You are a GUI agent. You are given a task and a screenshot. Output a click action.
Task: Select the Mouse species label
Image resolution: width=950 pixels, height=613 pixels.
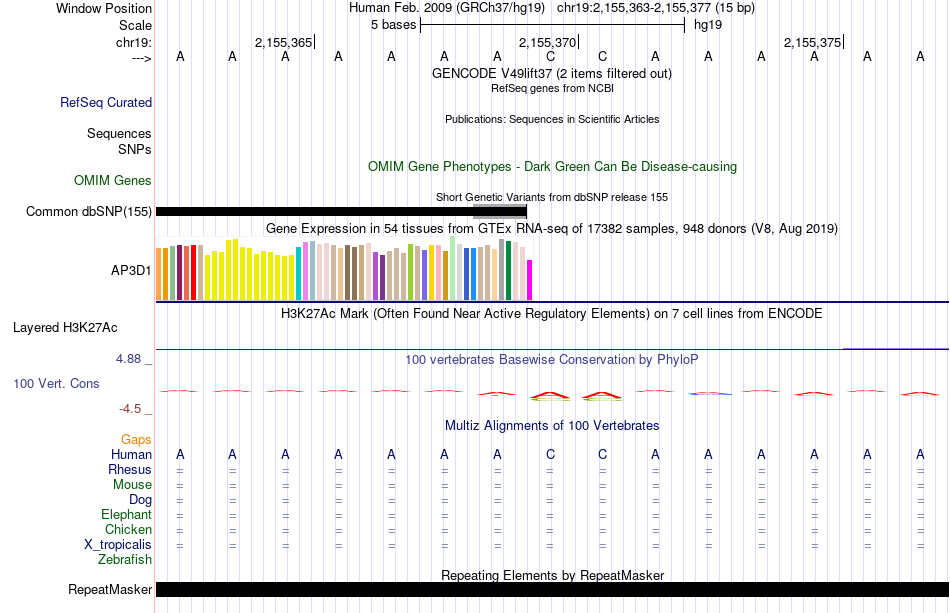[132, 485]
